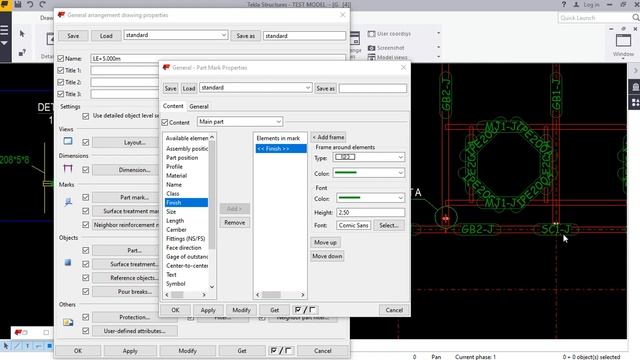Click the Remove button

coord(235,222)
